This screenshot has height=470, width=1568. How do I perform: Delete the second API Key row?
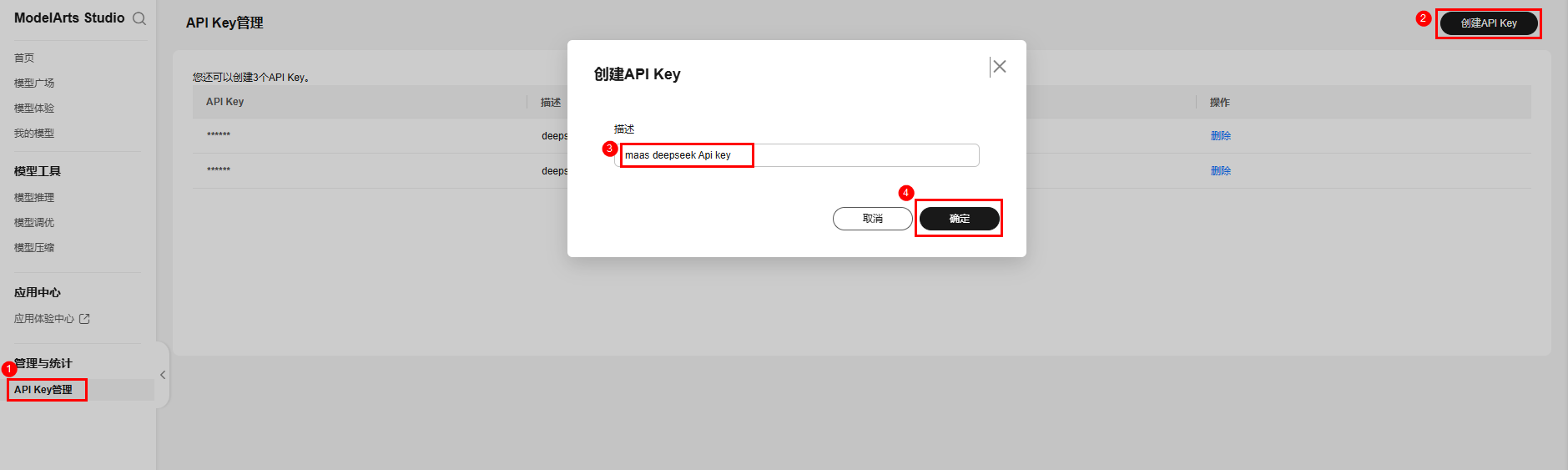pyautogui.click(x=1221, y=171)
